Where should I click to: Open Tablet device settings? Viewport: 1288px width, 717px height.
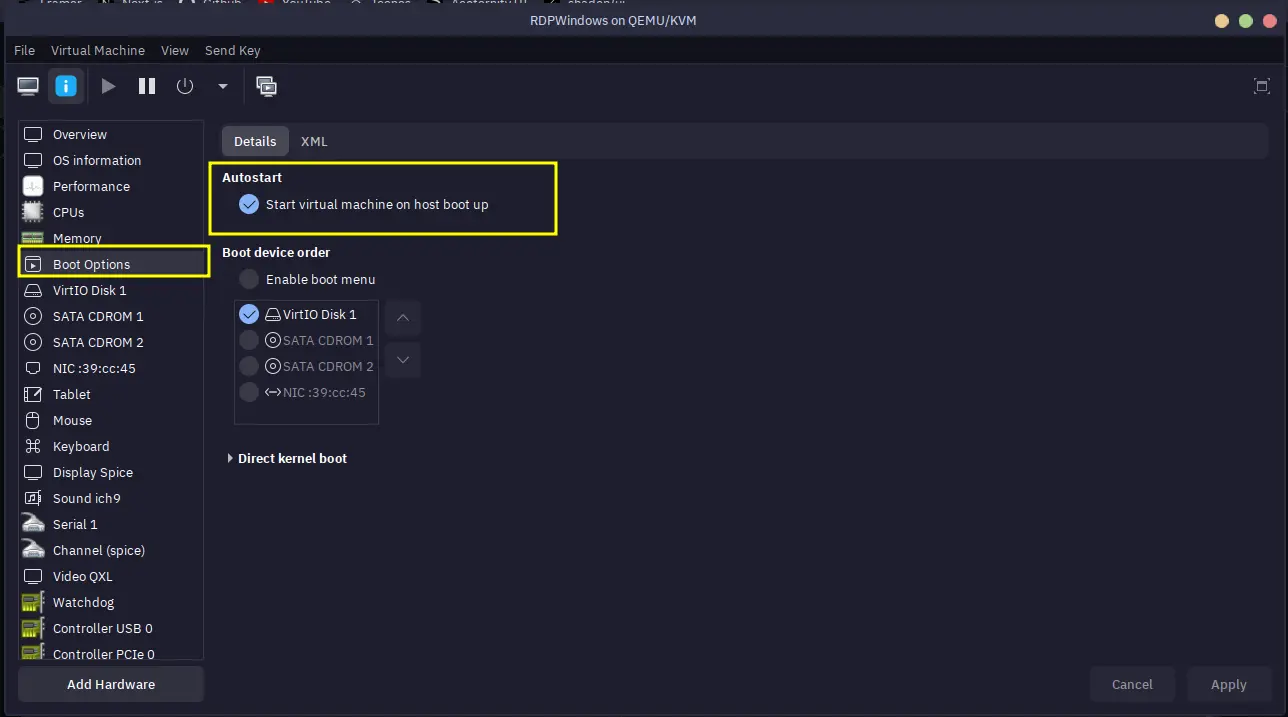(x=111, y=394)
